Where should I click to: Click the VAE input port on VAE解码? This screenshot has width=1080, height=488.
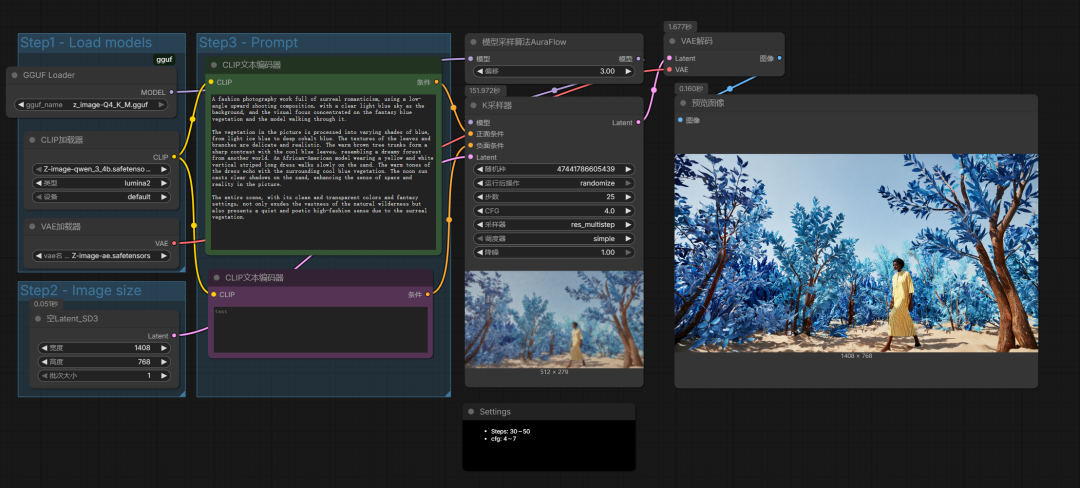[669, 70]
